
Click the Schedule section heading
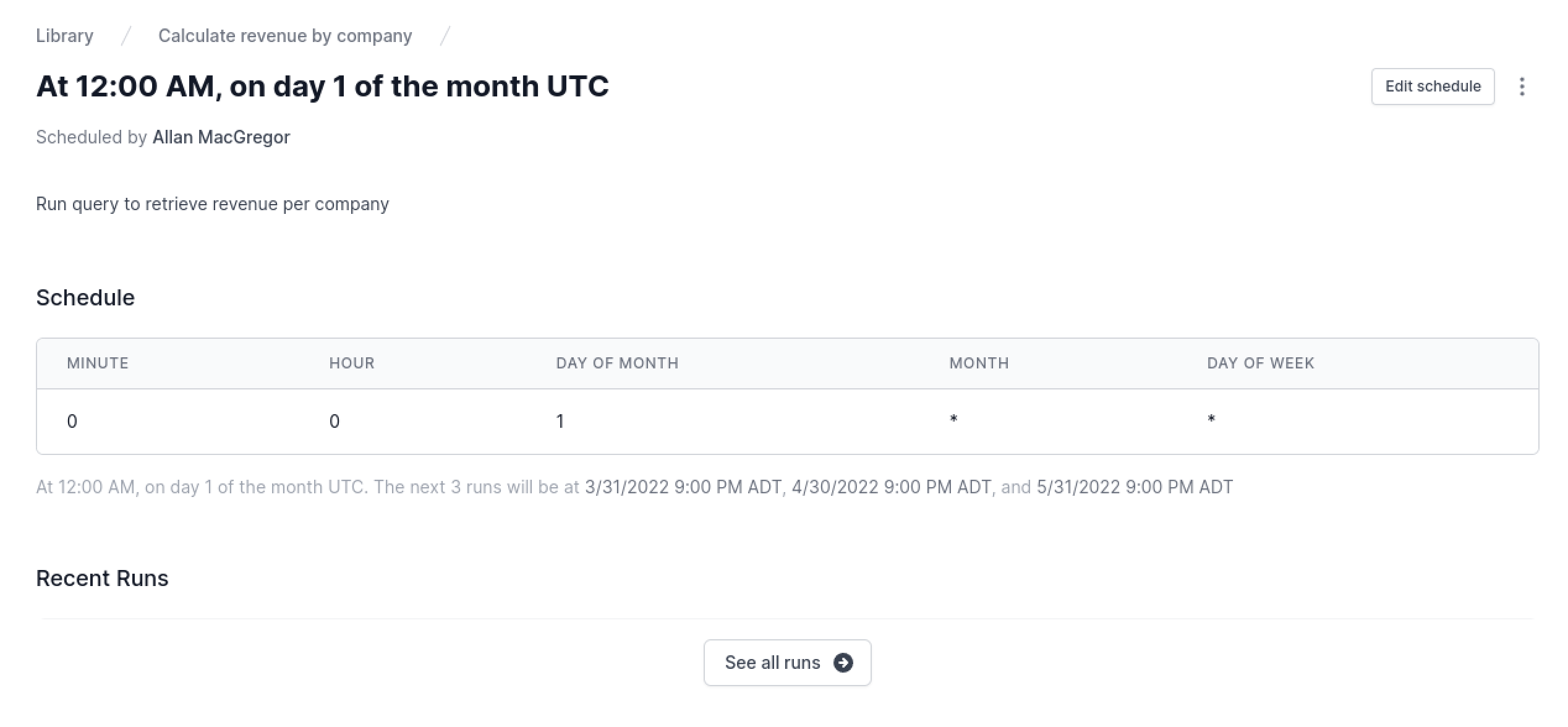click(x=85, y=298)
